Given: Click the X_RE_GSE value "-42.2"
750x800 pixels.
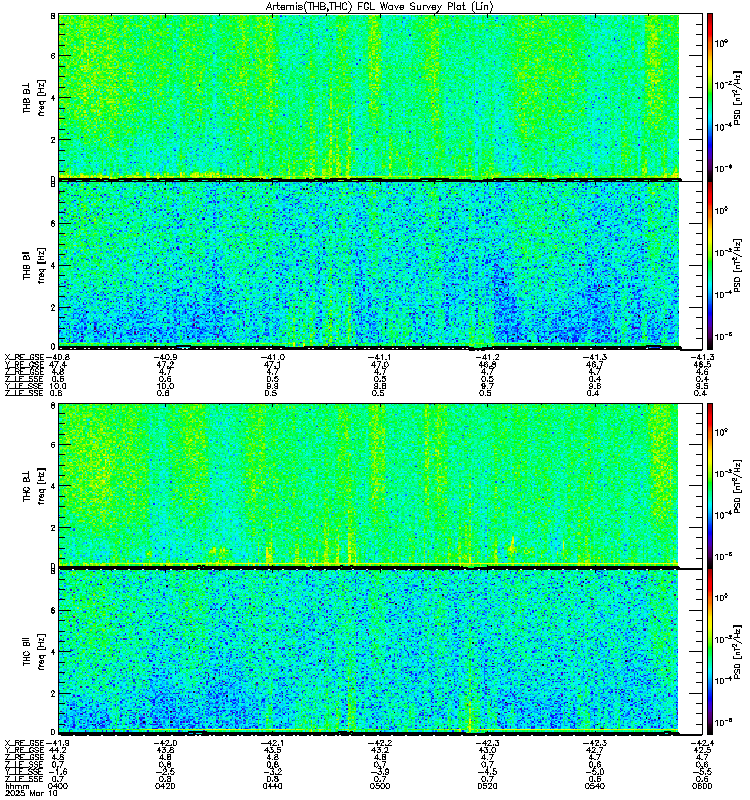Looking at the screenshot, I should click(380, 743).
